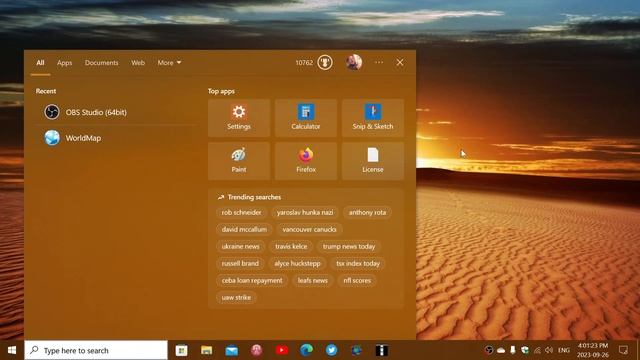
Task: Open Mail app from taskbar
Action: coord(231,350)
